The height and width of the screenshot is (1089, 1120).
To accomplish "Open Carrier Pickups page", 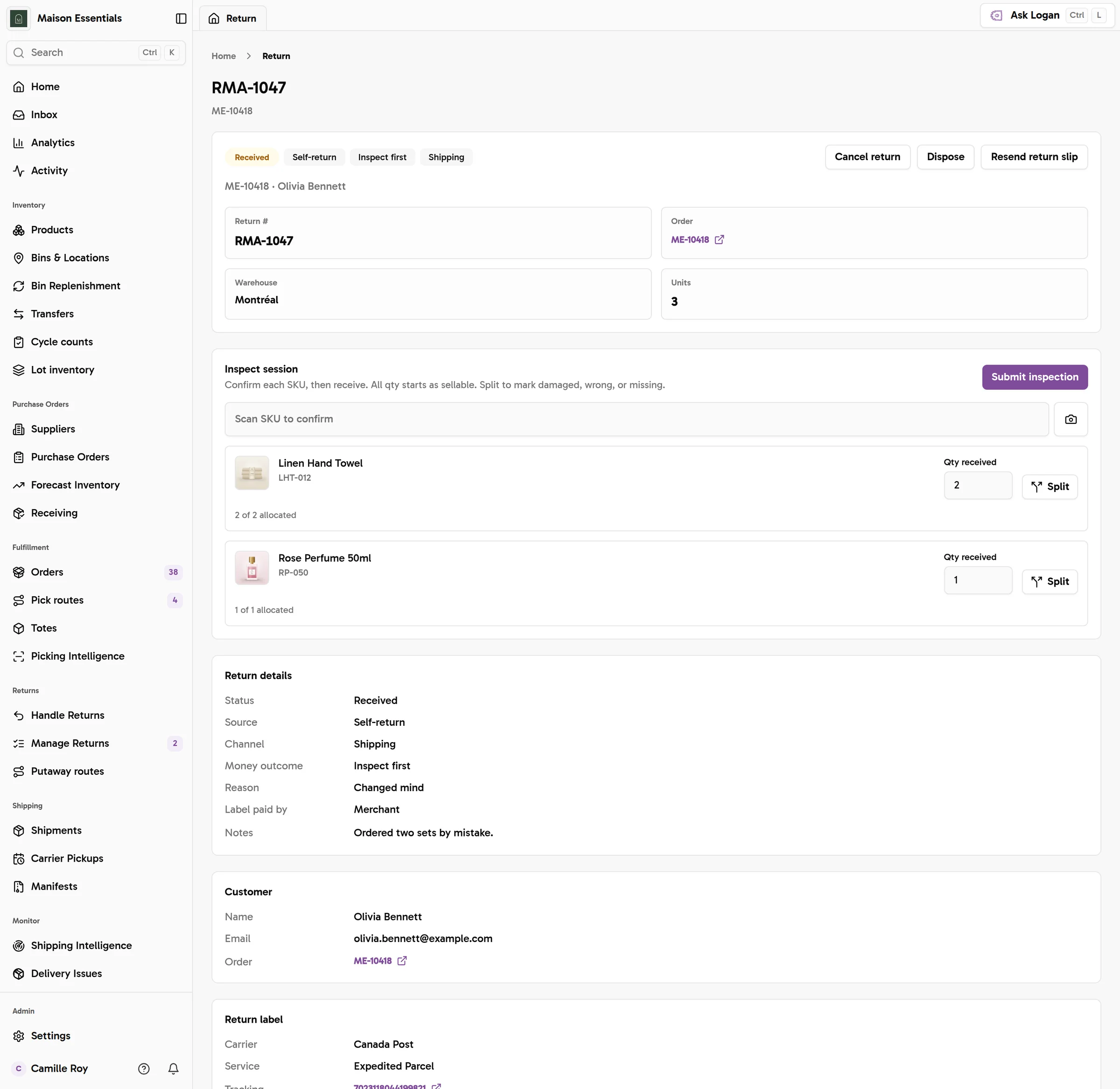I will pos(96,858).
